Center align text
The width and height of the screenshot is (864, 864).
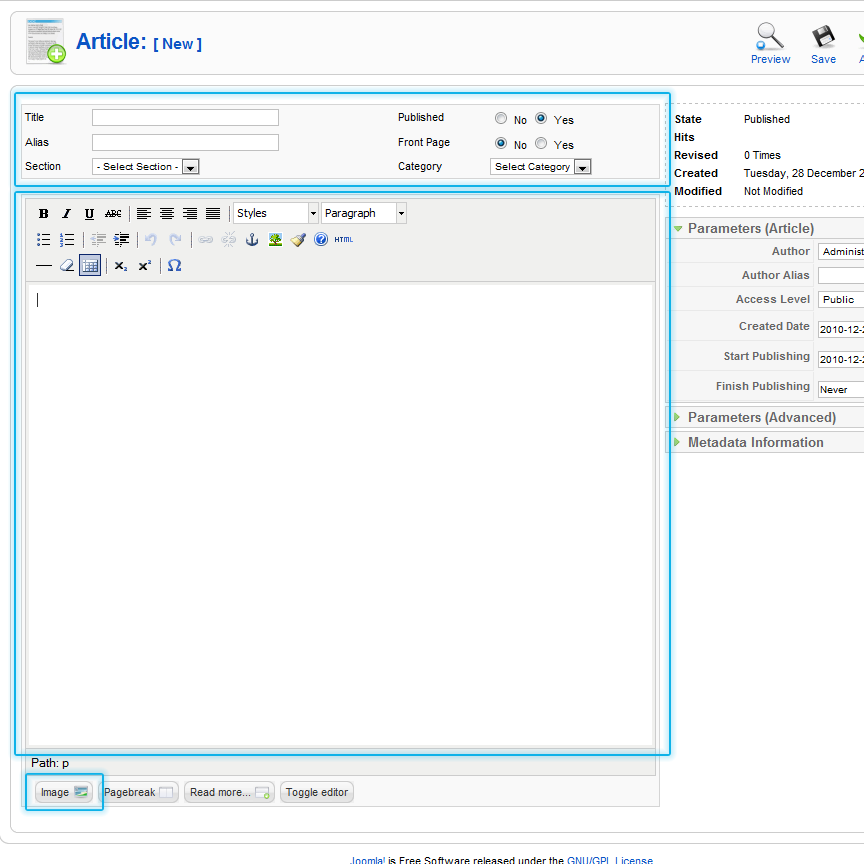[167, 213]
